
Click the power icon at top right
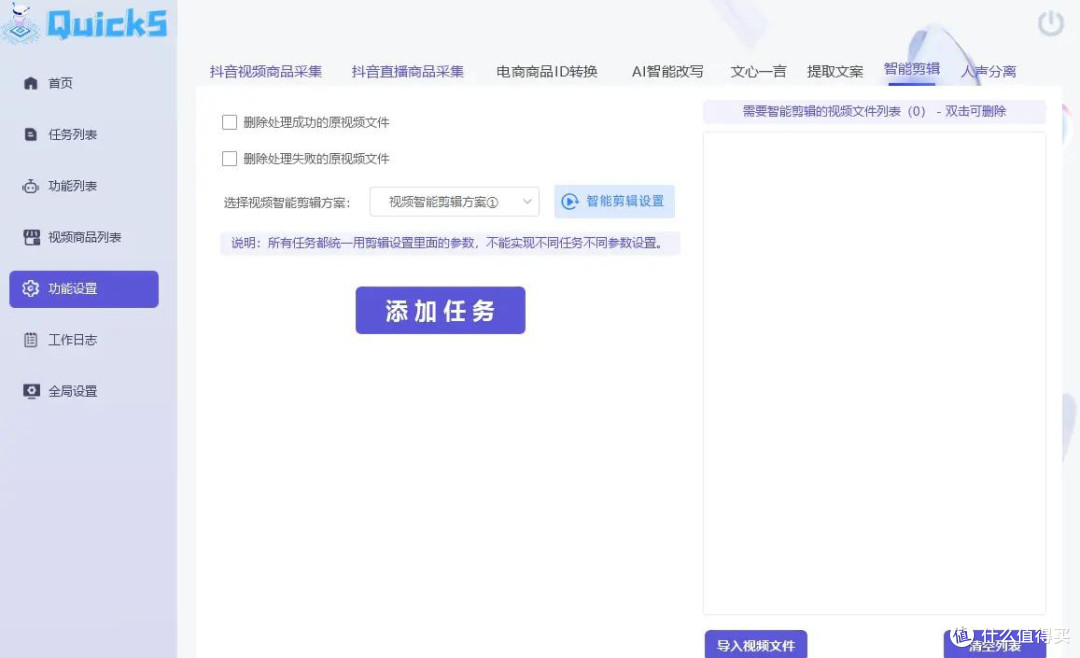(x=1051, y=24)
